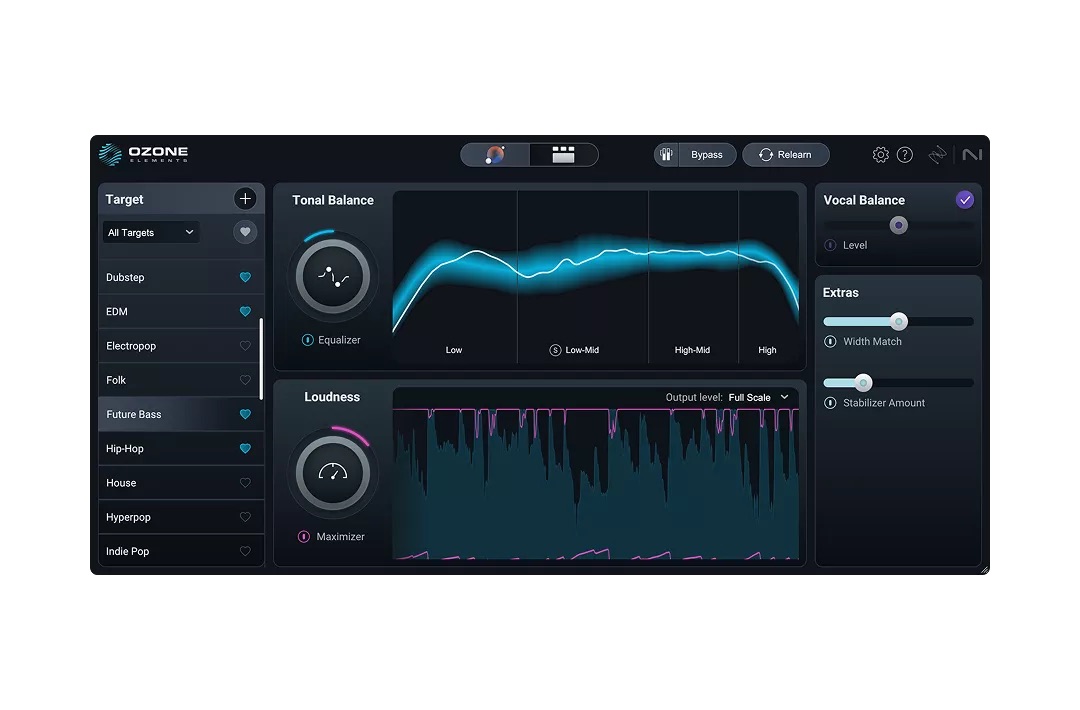This screenshot has width=1080, height=710.
Task: Select the Hip-Hop target
Action: [x=126, y=449]
